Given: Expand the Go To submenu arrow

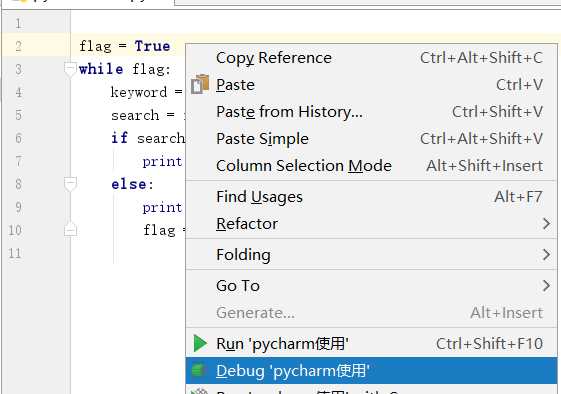Looking at the screenshot, I should (546, 286).
